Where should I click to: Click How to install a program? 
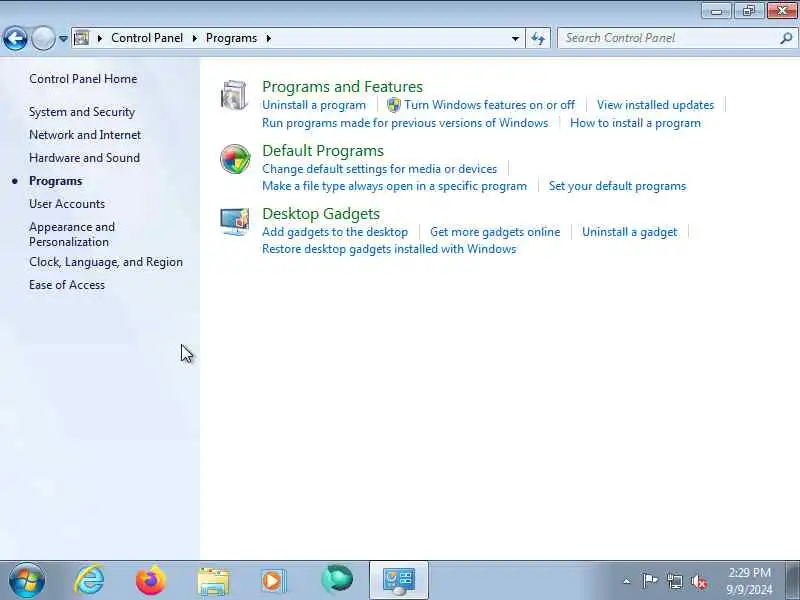[635, 123]
